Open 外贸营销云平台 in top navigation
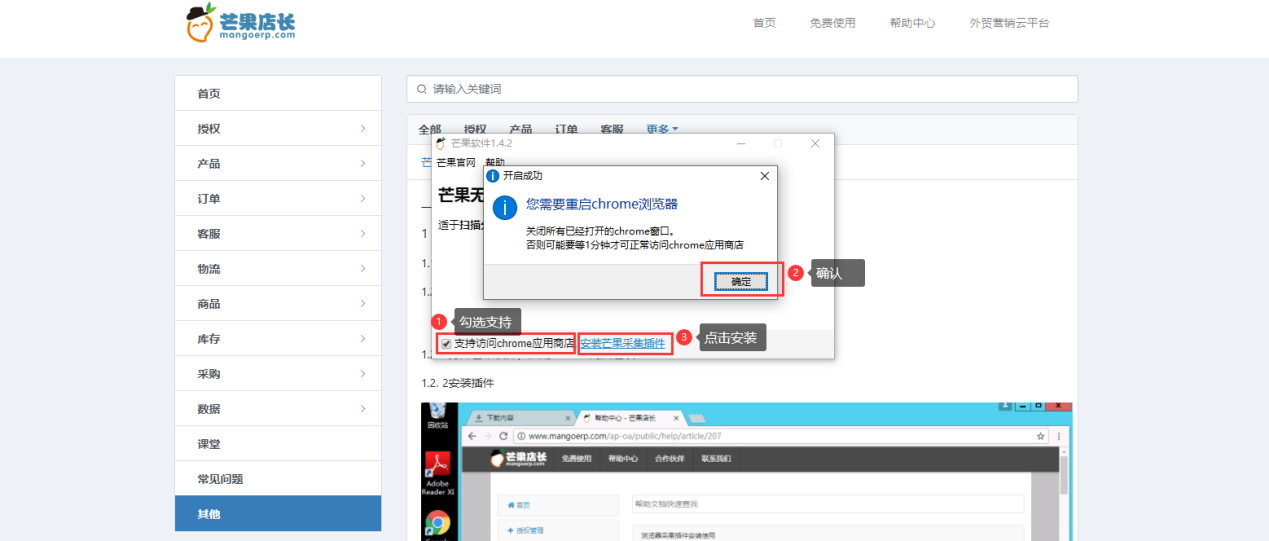The width and height of the screenshot is (1269, 541). click(x=1009, y=23)
